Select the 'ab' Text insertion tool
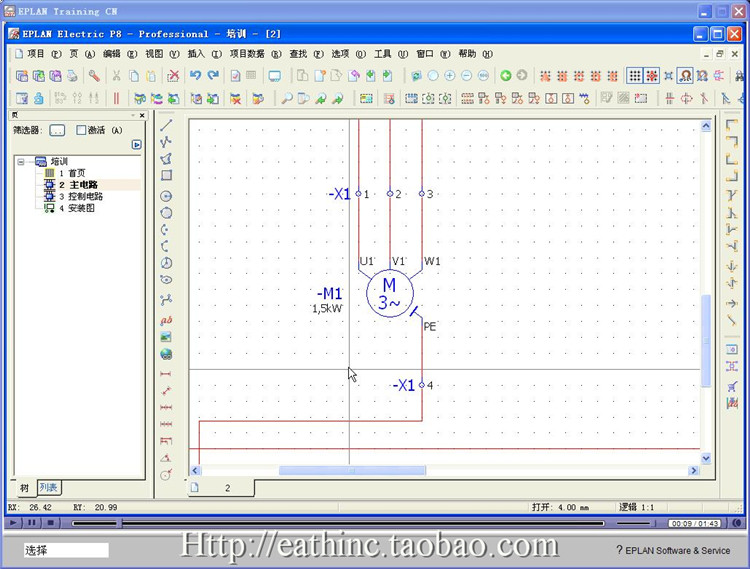 pos(166,320)
